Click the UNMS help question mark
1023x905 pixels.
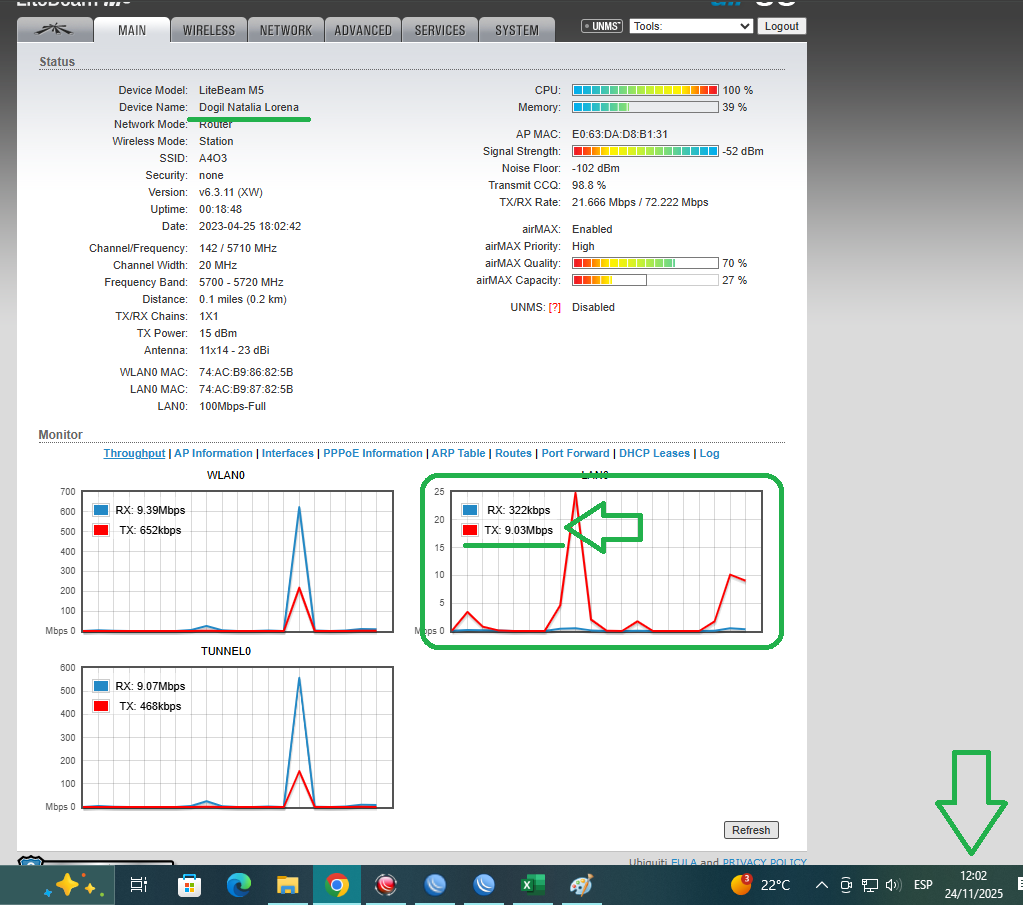coord(554,308)
